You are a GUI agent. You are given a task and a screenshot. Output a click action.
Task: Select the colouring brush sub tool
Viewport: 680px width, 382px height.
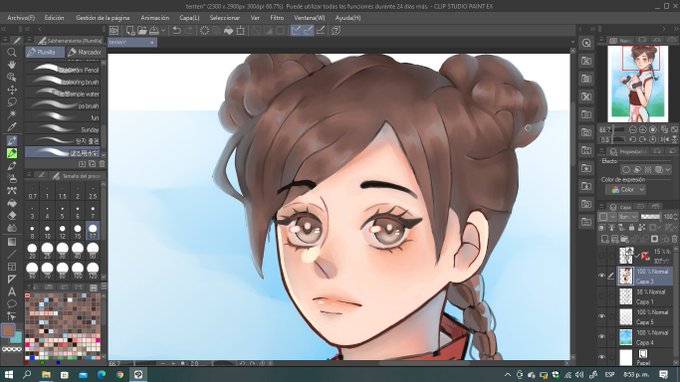62,82
